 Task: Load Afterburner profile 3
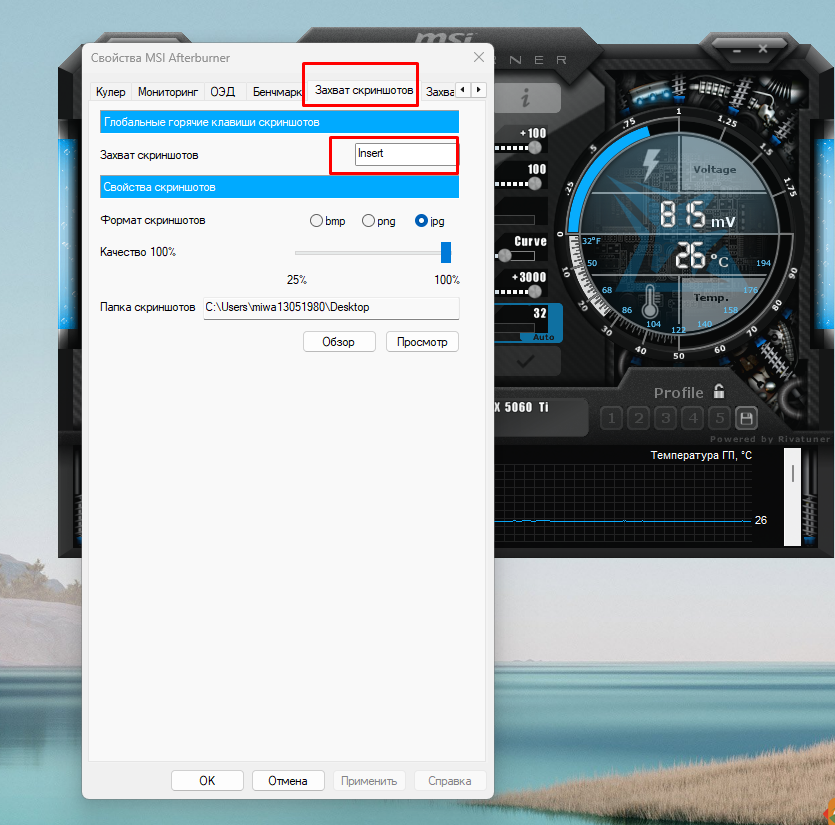click(x=666, y=418)
